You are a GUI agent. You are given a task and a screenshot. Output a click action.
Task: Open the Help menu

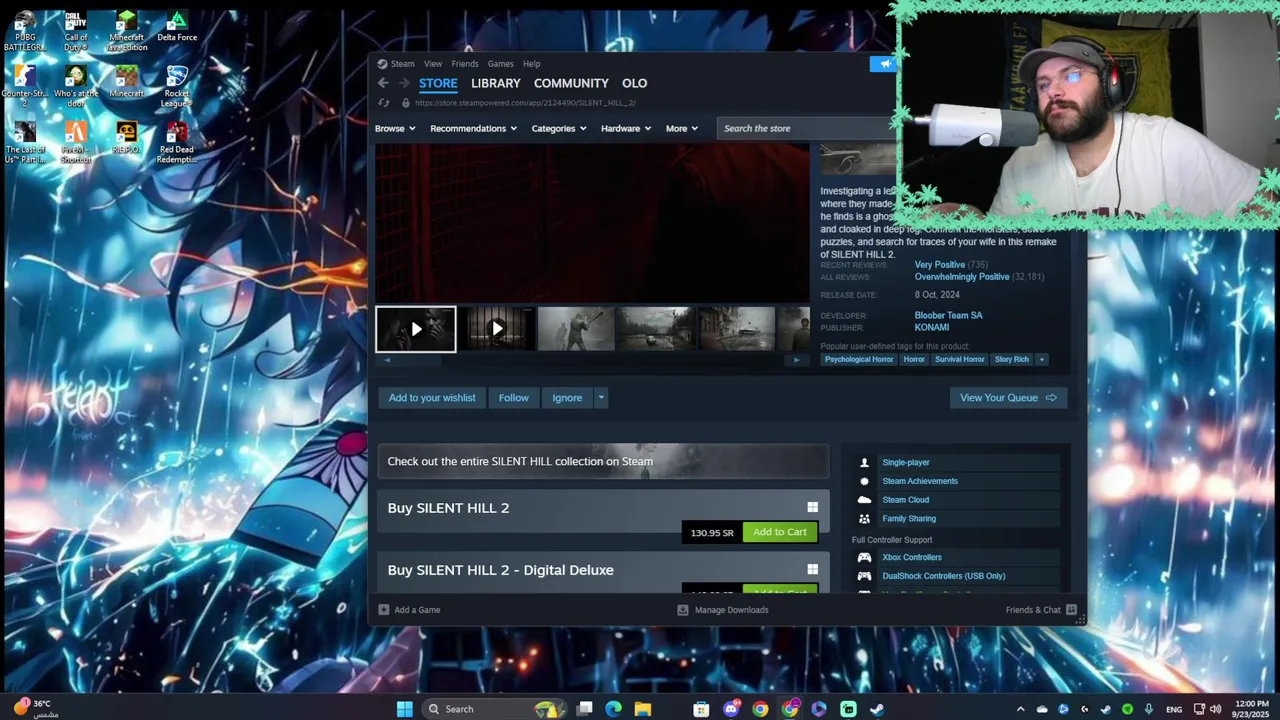[x=532, y=64]
